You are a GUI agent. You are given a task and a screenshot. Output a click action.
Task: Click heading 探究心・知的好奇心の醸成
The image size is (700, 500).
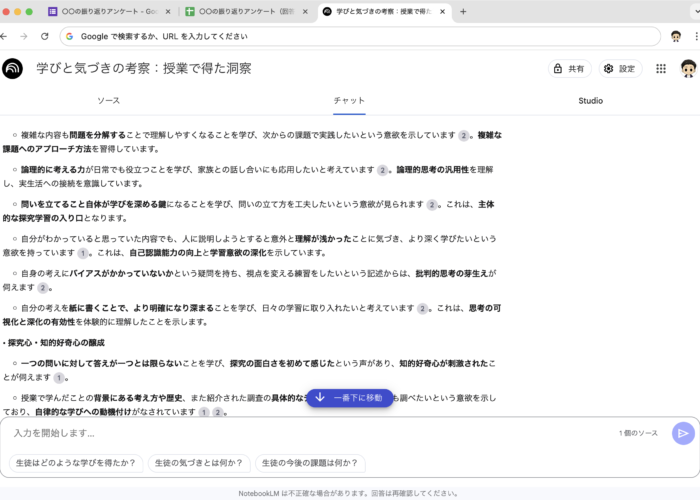pos(56,343)
